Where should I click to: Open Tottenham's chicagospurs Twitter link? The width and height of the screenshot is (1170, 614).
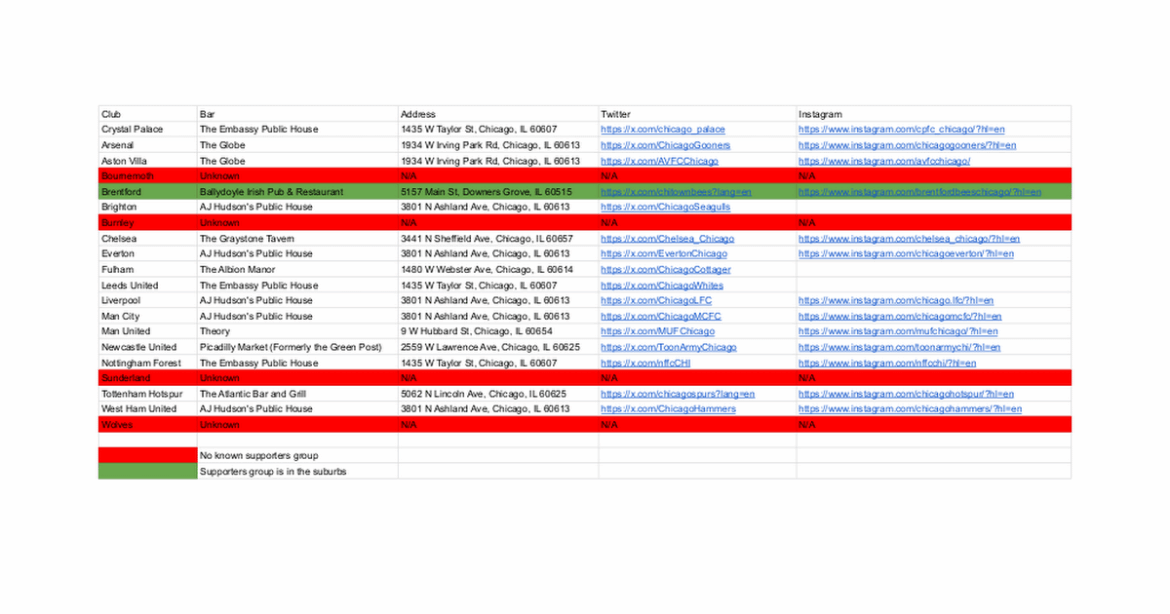(x=676, y=393)
